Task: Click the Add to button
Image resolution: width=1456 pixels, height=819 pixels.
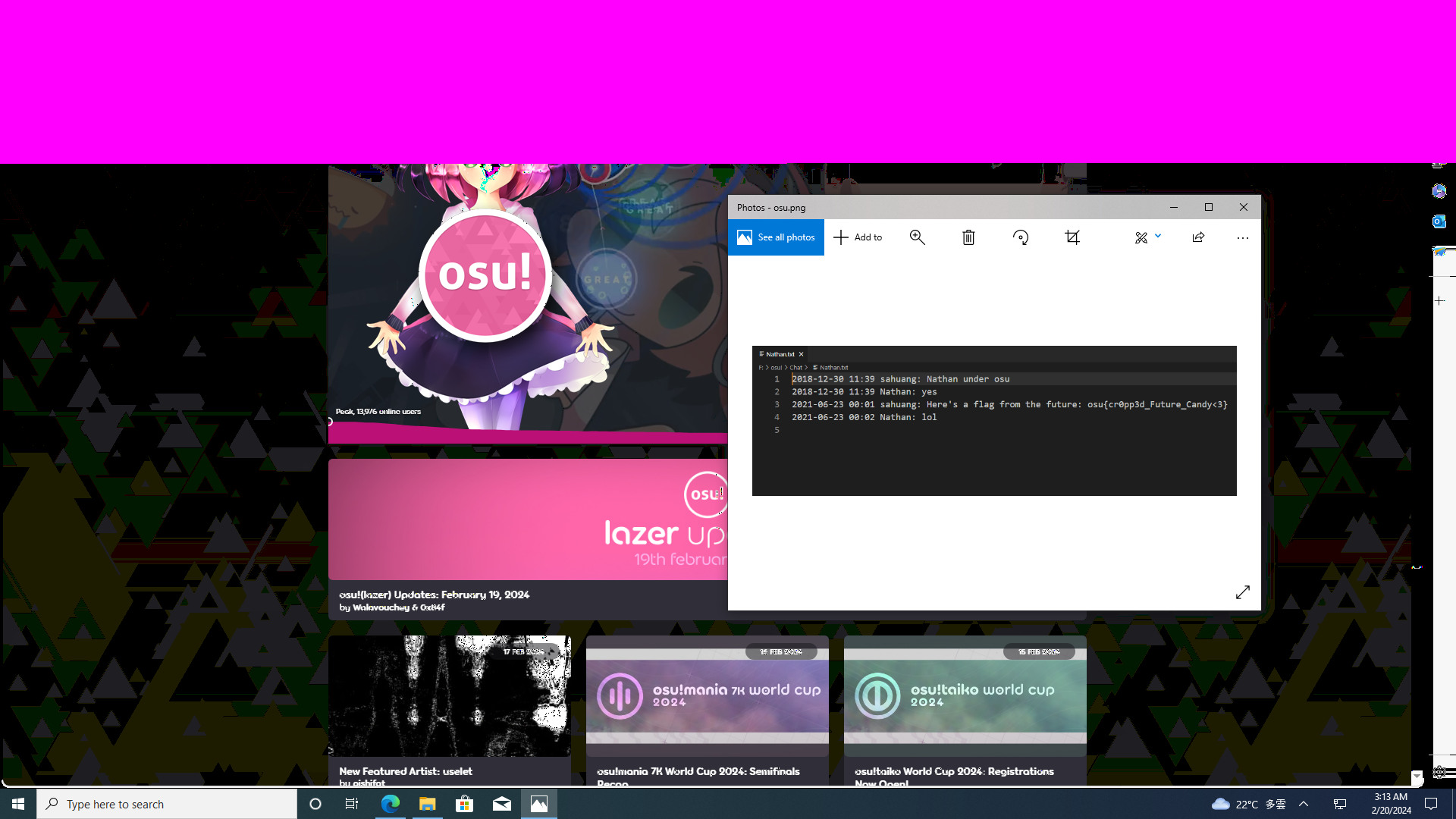Action: (x=858, y=237)
